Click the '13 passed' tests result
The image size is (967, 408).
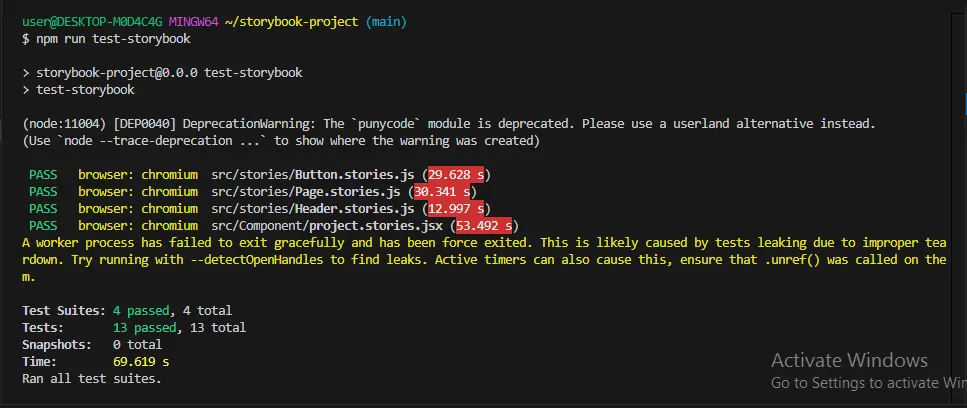point(146,327)
